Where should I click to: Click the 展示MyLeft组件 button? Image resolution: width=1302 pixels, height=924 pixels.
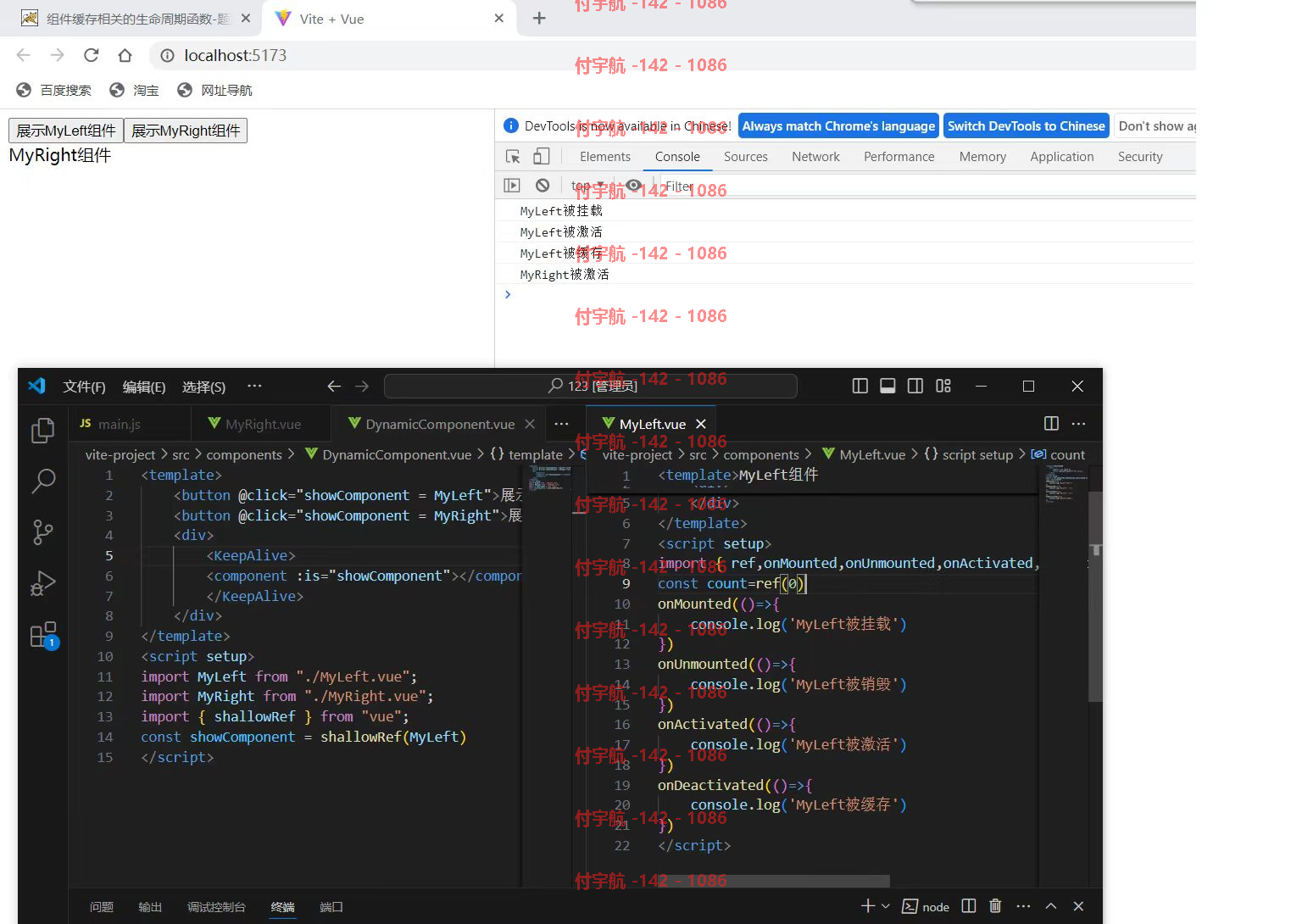tap(66, 131)
